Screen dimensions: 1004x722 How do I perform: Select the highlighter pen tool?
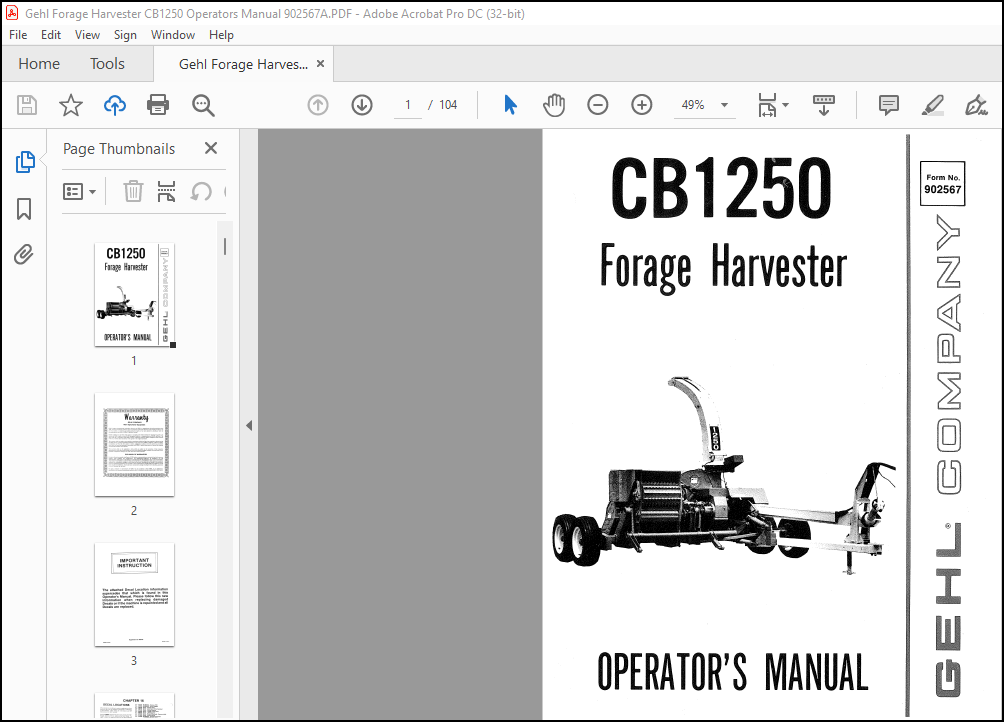pos(932,105)
